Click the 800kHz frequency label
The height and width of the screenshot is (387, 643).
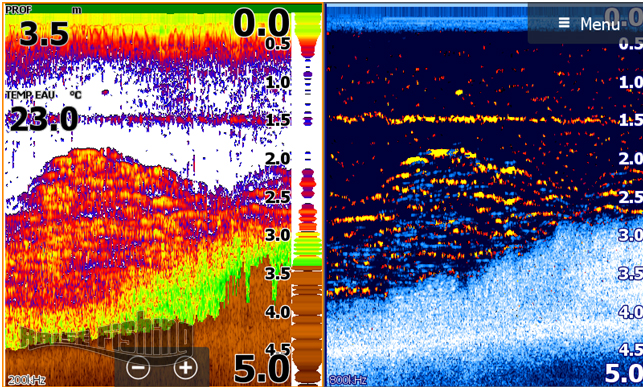point(348,380)
